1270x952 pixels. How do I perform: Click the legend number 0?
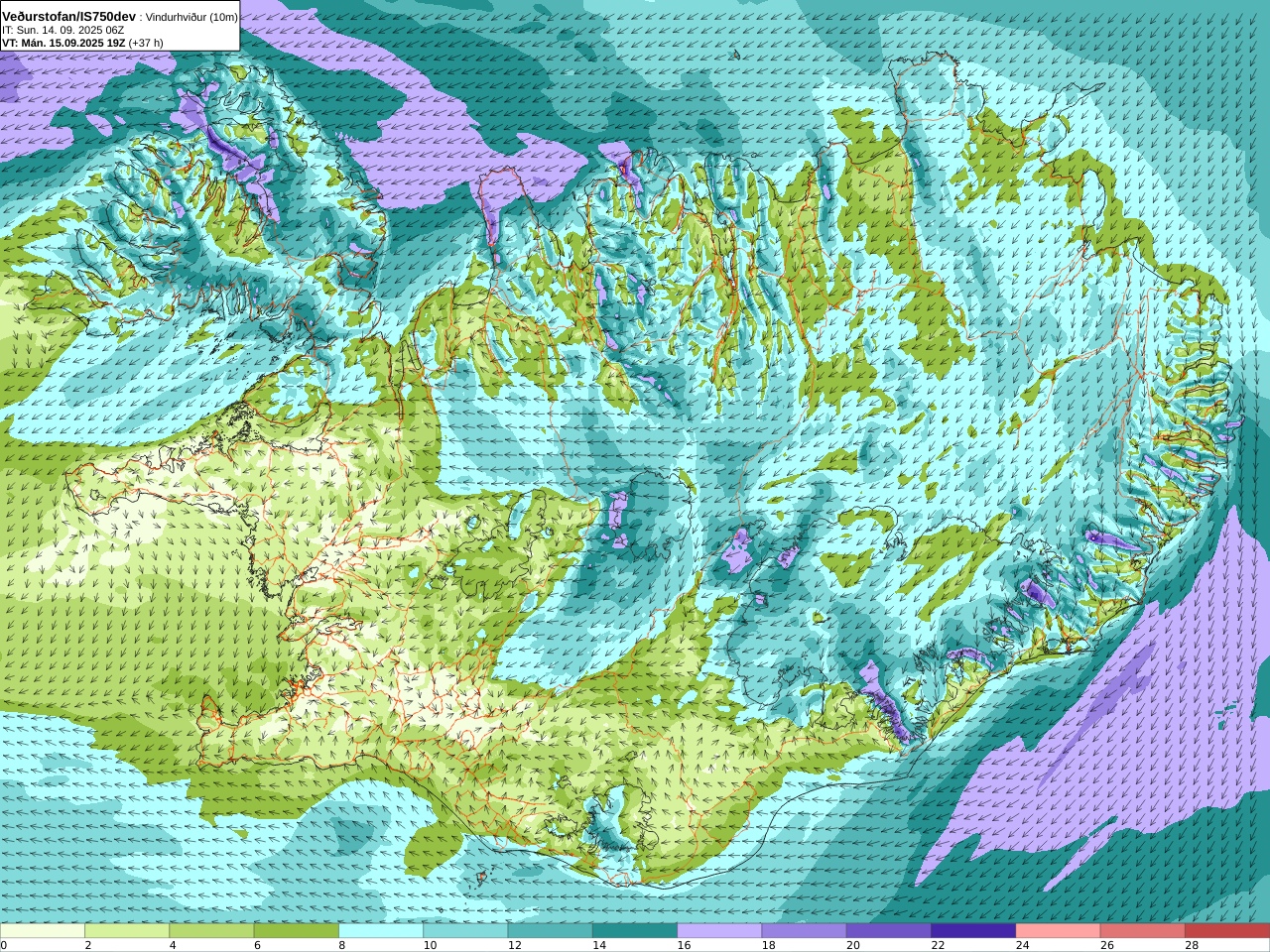click(x=4, y=945)
